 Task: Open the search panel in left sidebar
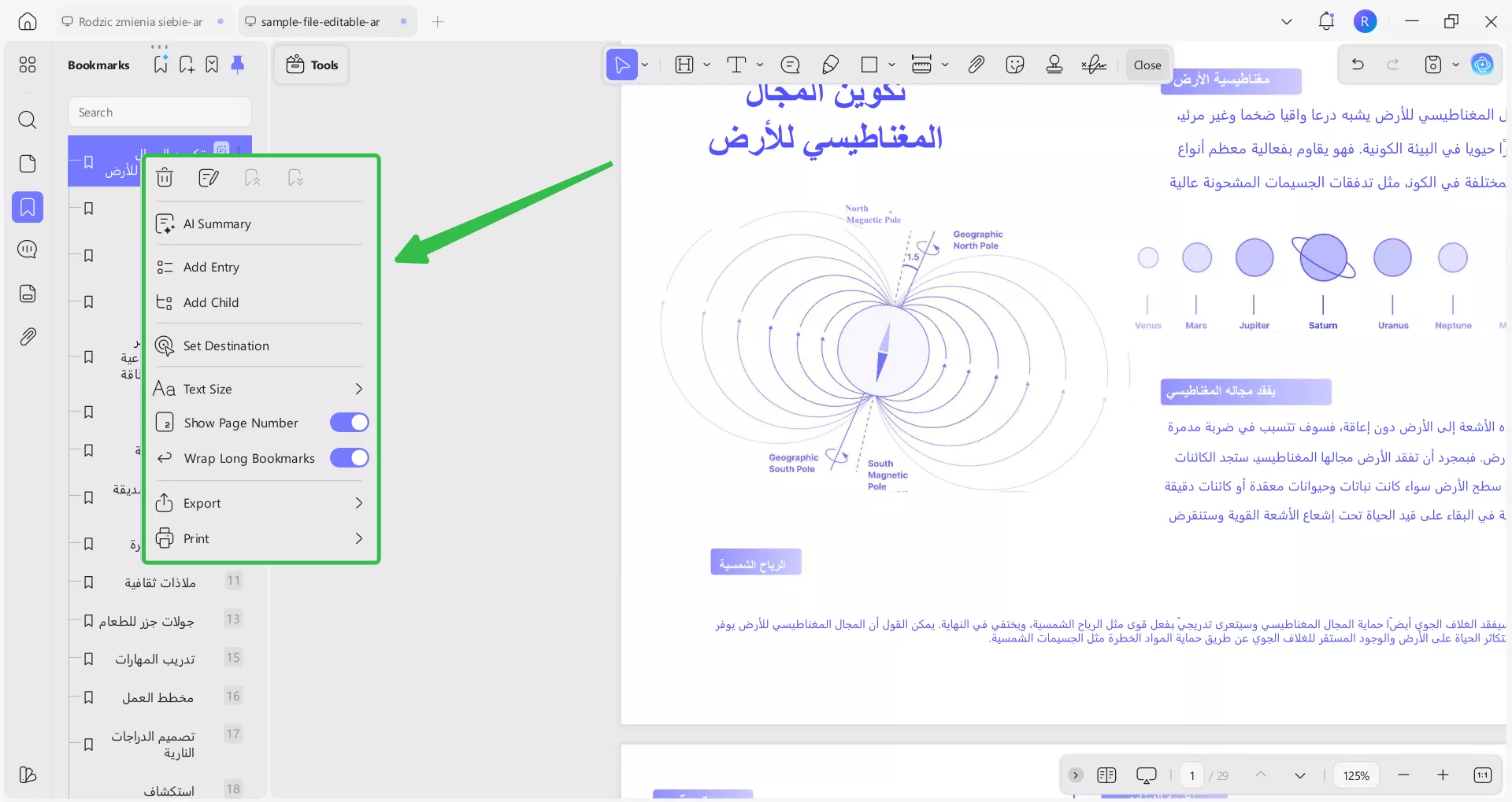click(x=28, y=120)
